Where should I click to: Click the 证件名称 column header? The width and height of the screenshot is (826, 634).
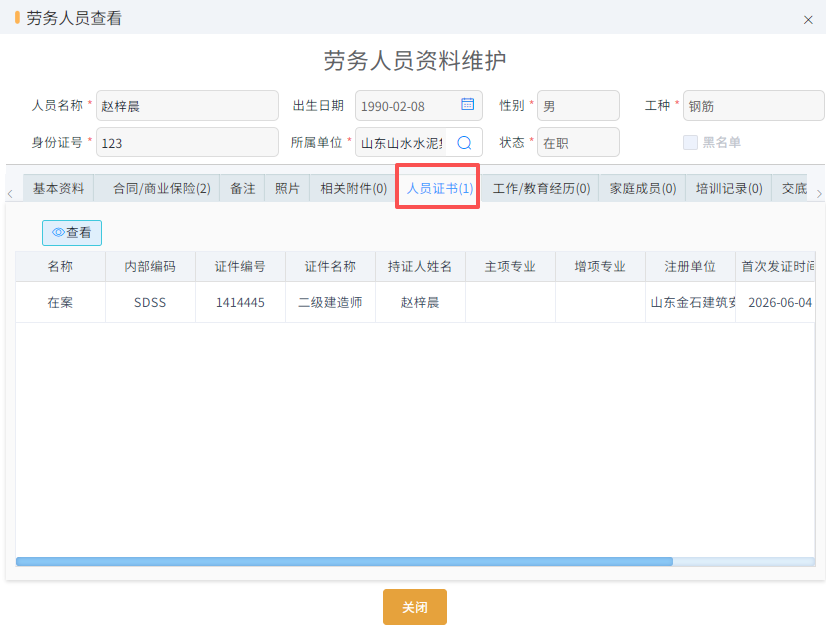[x=330, y=266]
